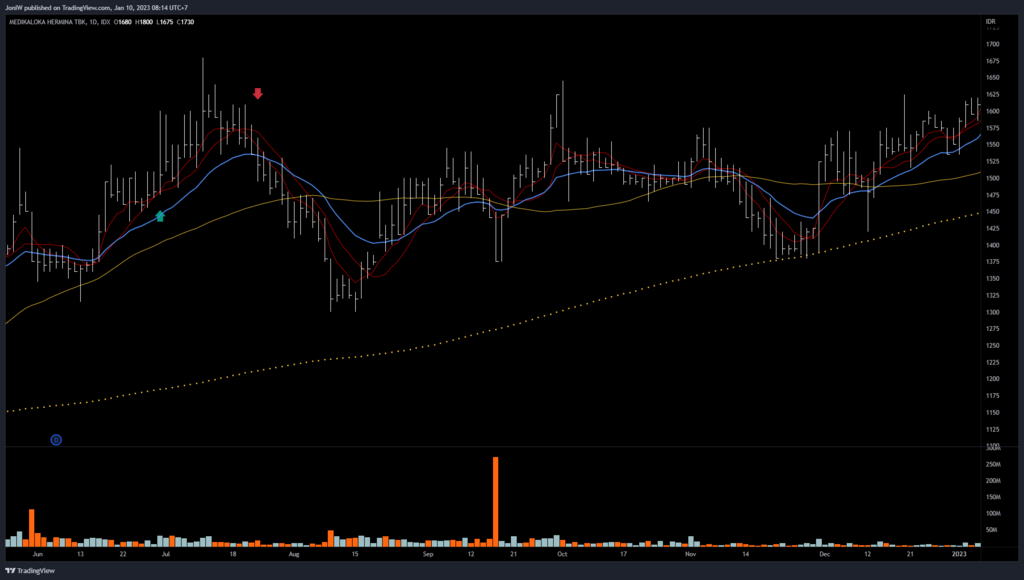Click the 1200 price axis label
This screenshot has width=1024, height=580.
coord(992,379)
